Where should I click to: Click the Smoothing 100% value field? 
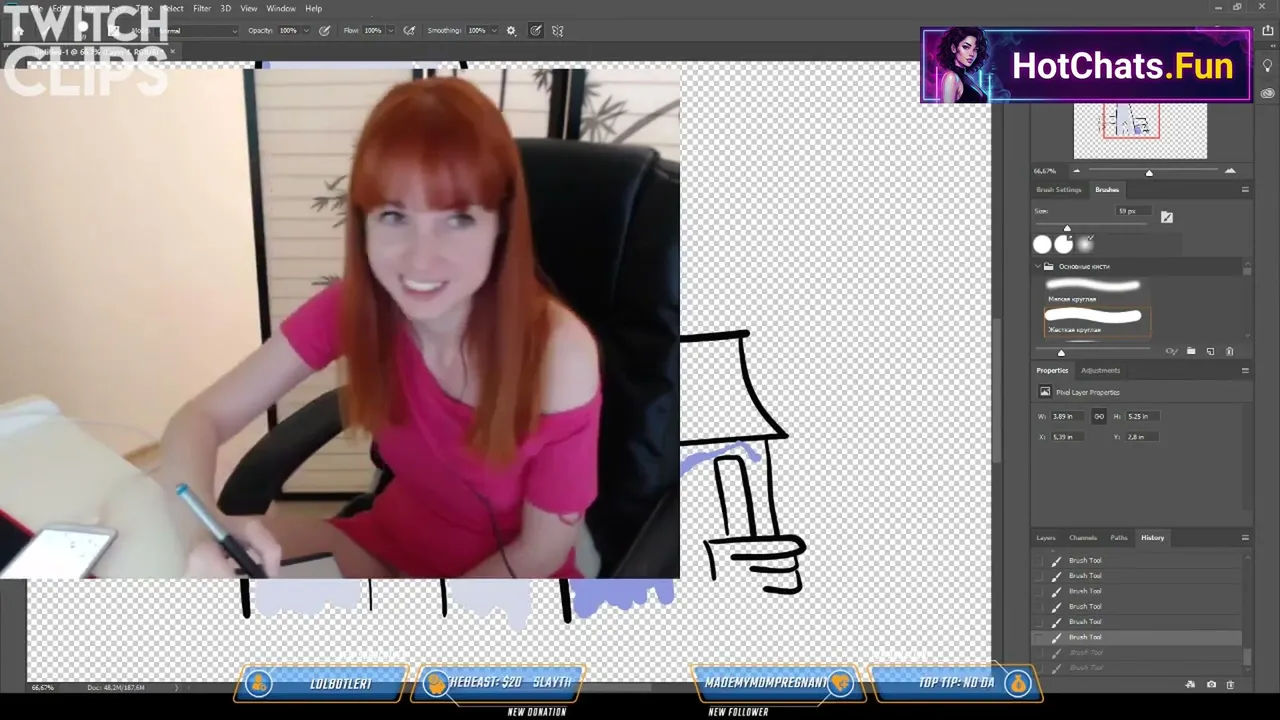pos(479,31)
